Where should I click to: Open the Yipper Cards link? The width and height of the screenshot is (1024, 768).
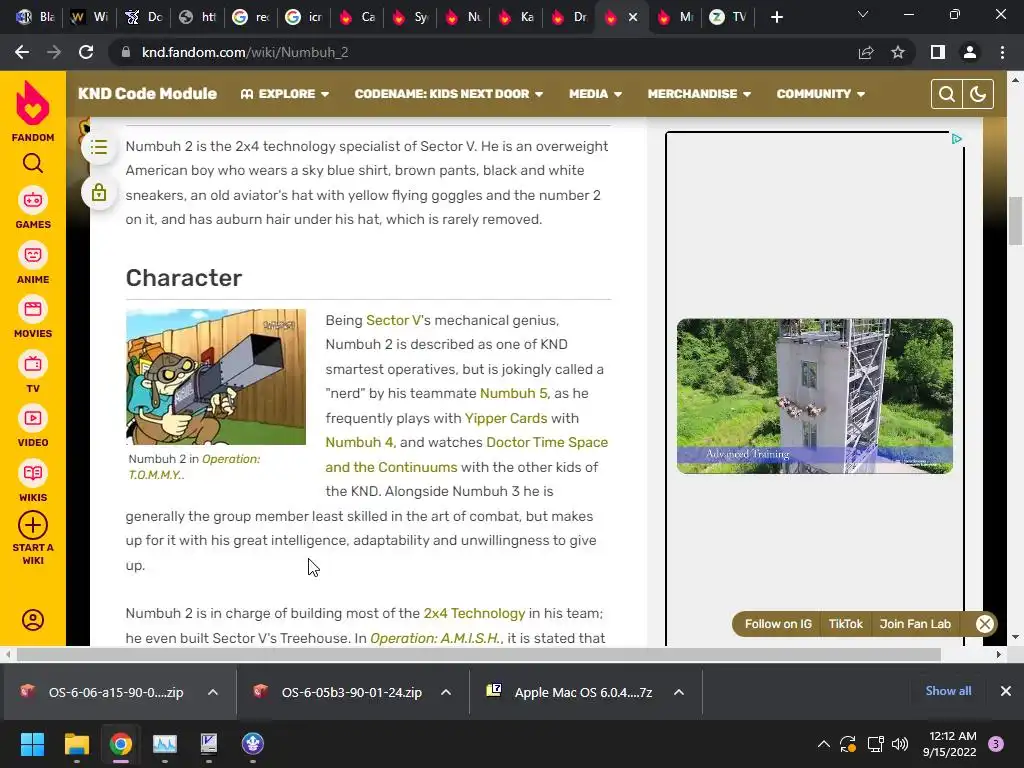[506, 418]
